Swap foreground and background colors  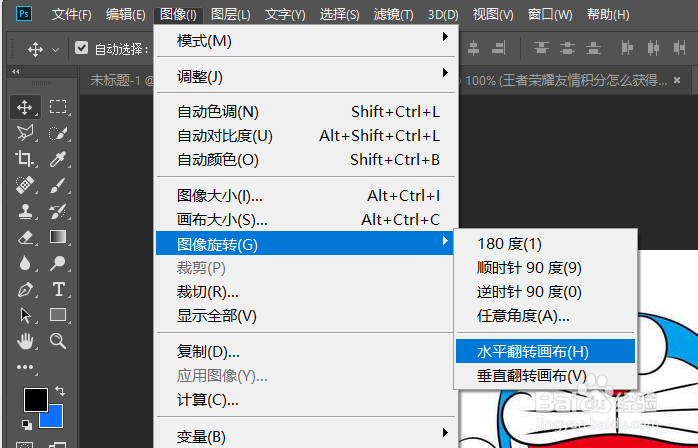(x=60, y=391)
